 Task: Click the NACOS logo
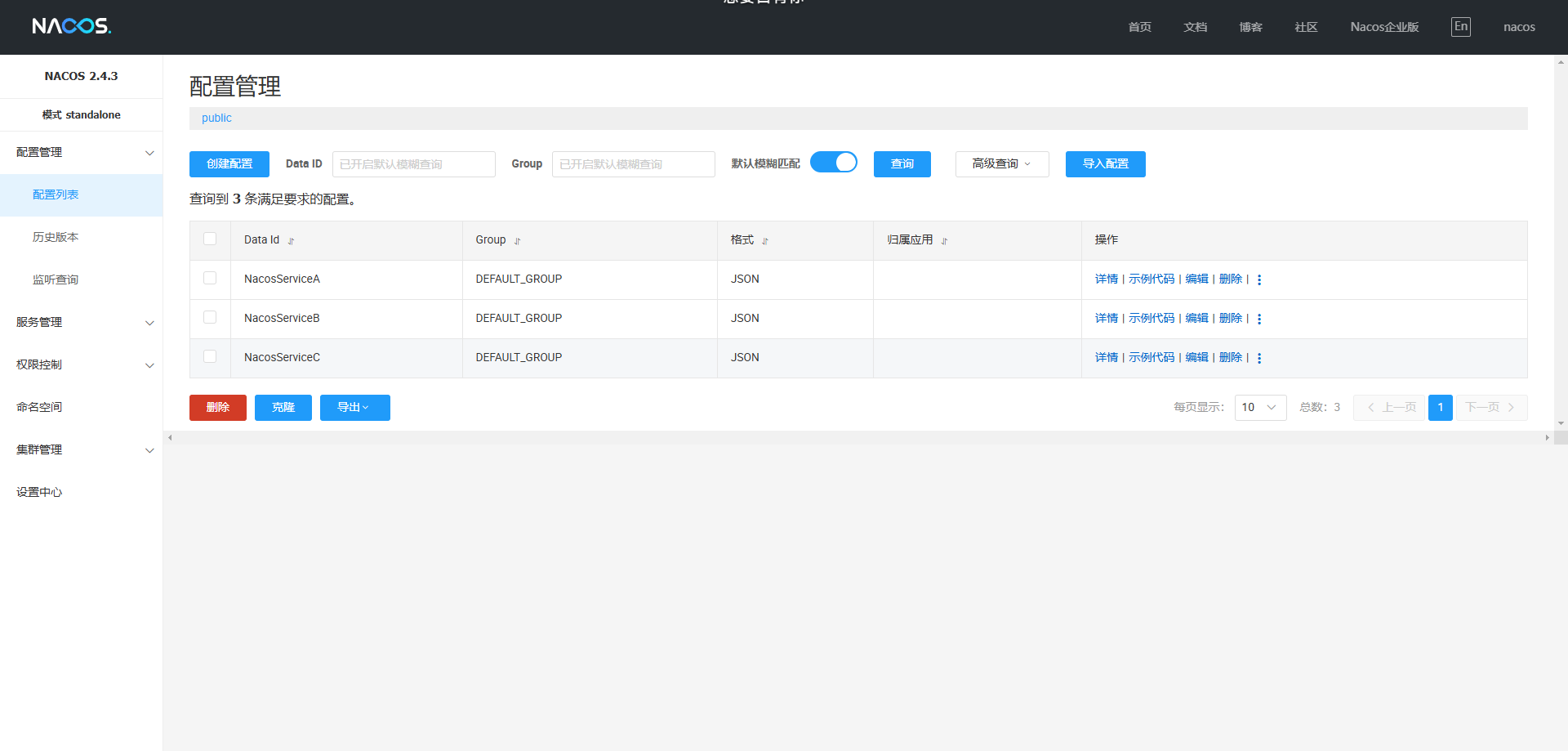(x=72, y=26)
